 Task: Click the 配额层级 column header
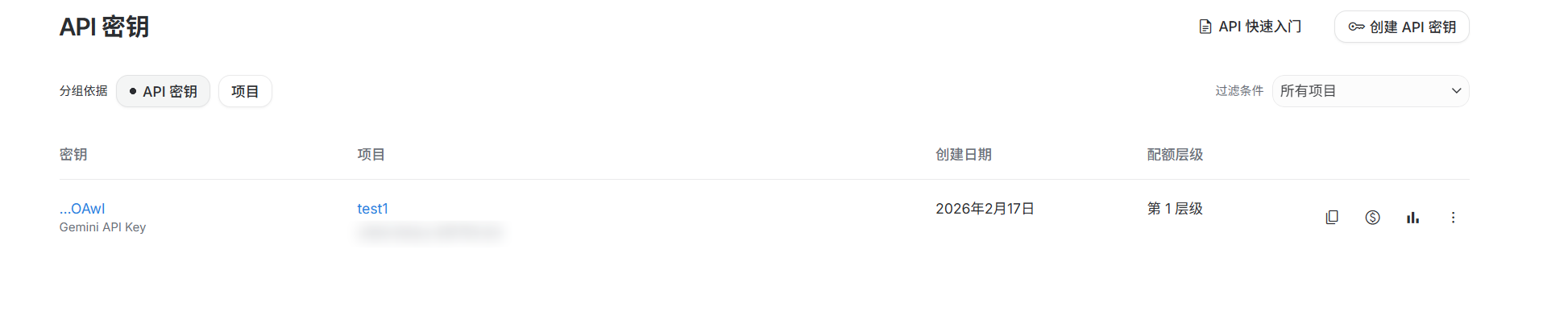(1175, 154)
